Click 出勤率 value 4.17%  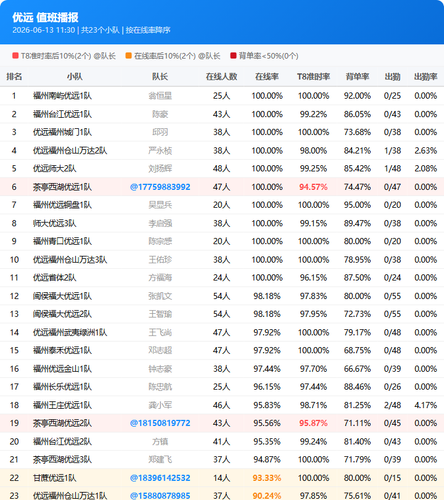[426, 405]
